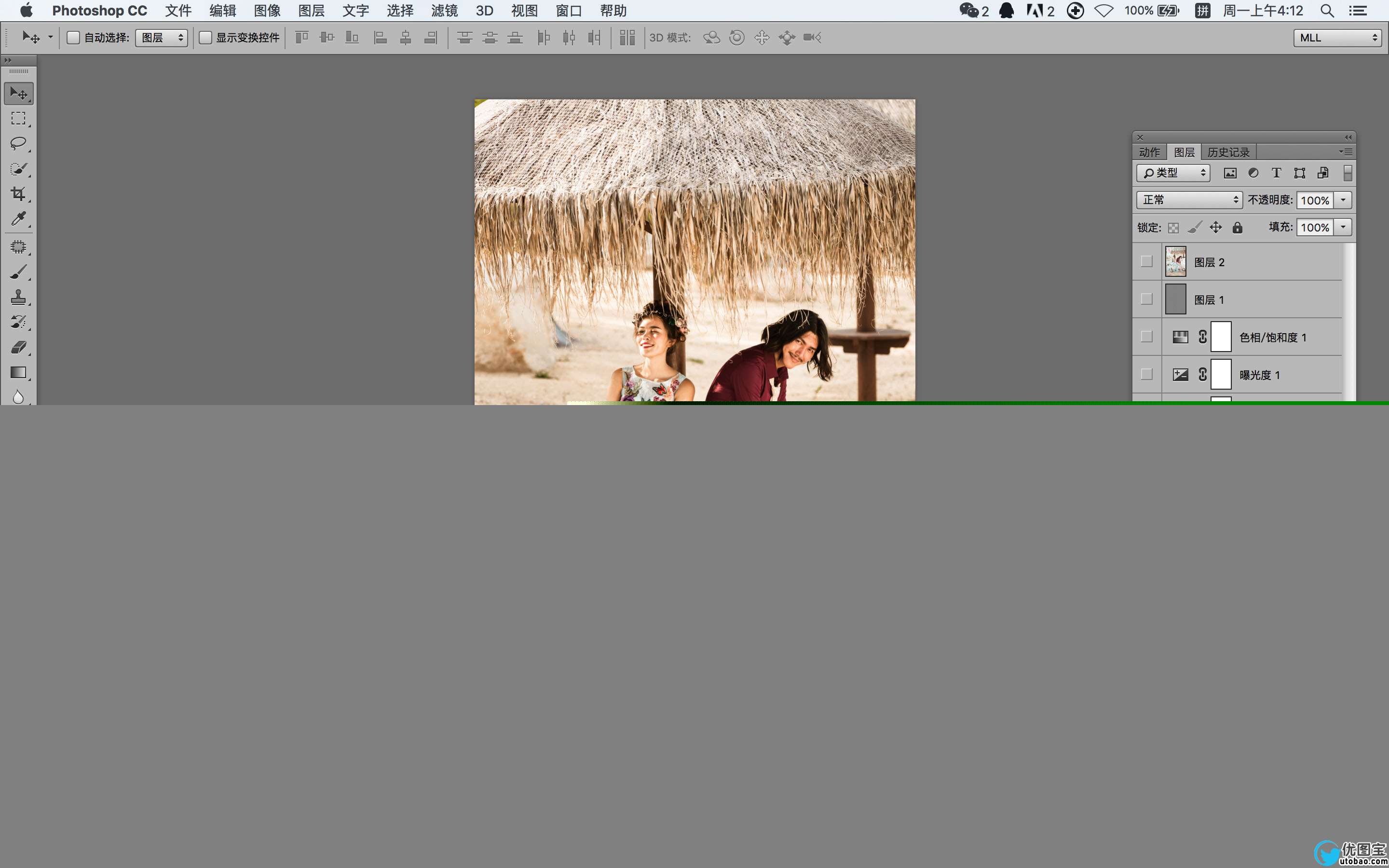The width and height of the screenshot is (1389, 868).
Task: Open the MLL workspace dropdown
Action: tap(1337, 38)
